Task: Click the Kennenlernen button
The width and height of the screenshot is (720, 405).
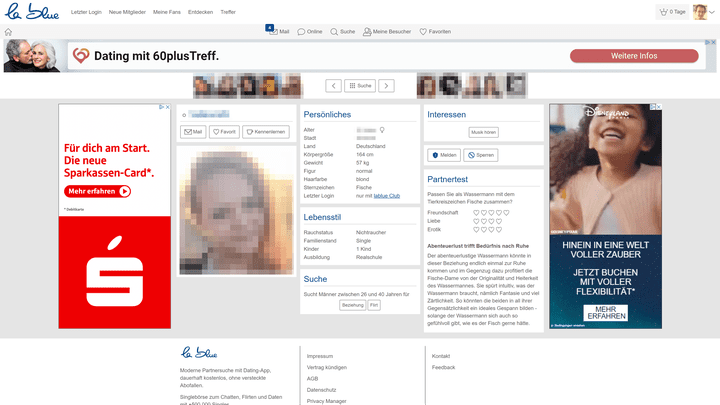Action: point(266,132)
